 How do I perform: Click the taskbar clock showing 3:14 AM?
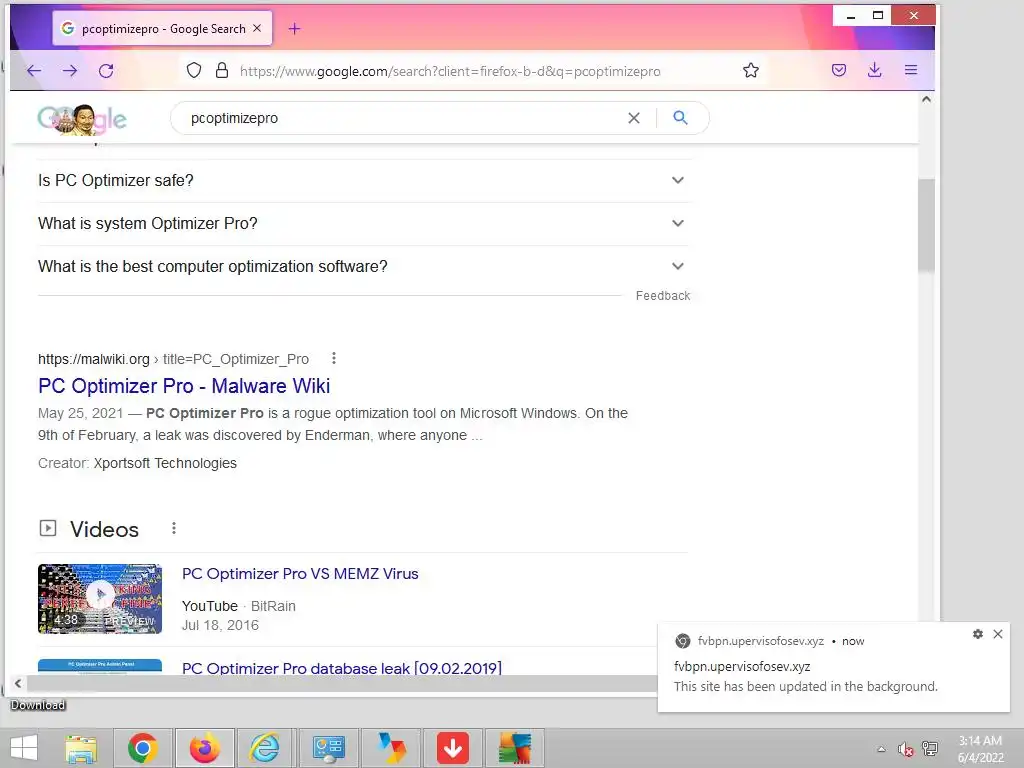click(x=980, y=749)
